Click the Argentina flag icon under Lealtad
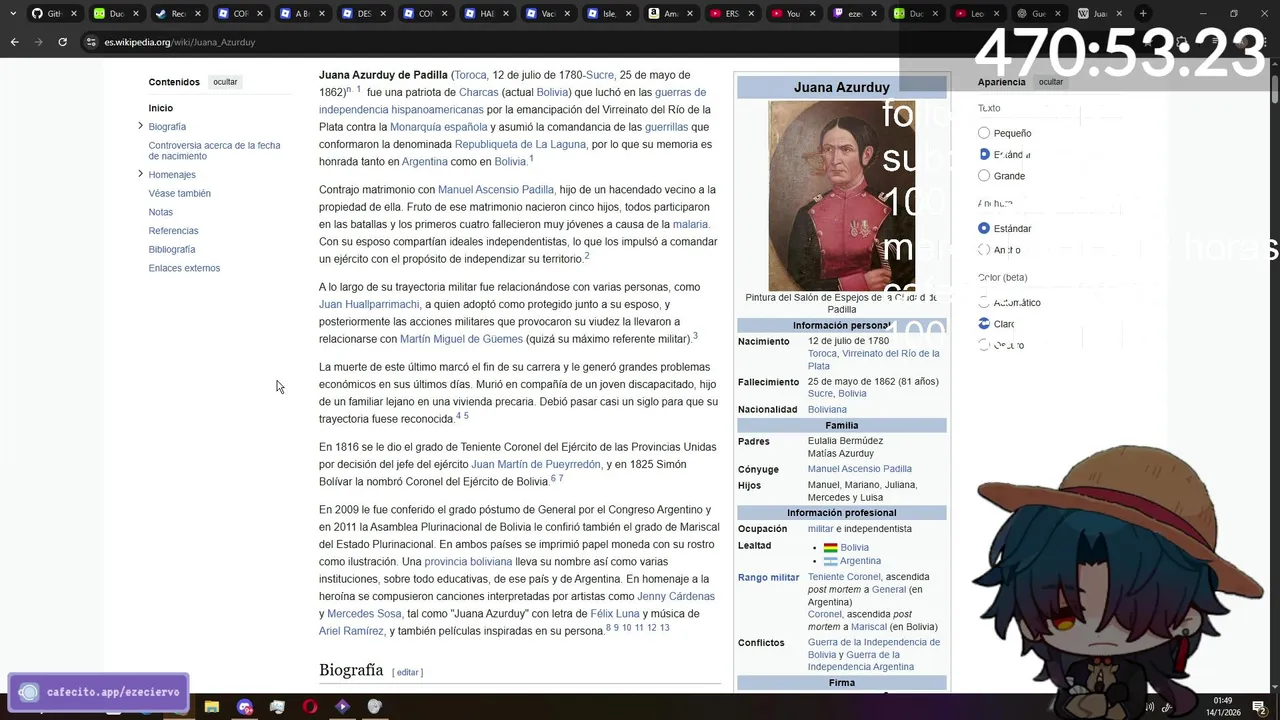This screenshot has height=720, width=1280. point(830,561)
